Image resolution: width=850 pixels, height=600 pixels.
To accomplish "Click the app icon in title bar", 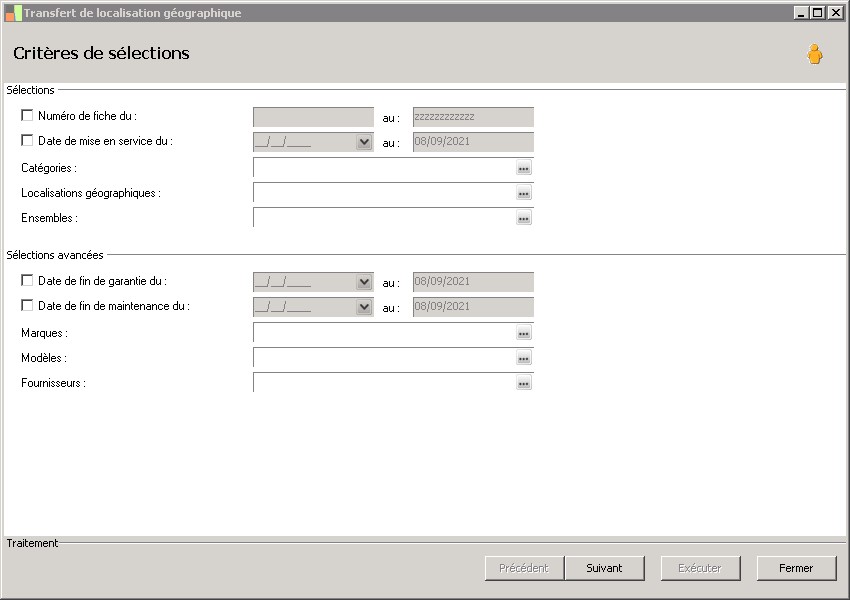I will (14, 13).
